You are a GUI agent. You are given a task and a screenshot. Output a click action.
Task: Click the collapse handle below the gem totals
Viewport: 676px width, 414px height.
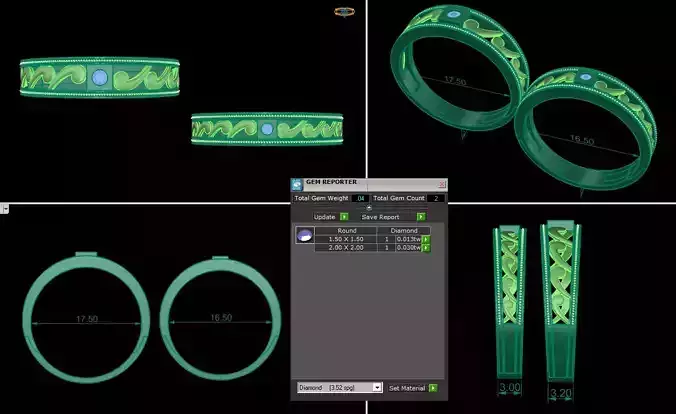pyautogui.click(x=369, y=207)
